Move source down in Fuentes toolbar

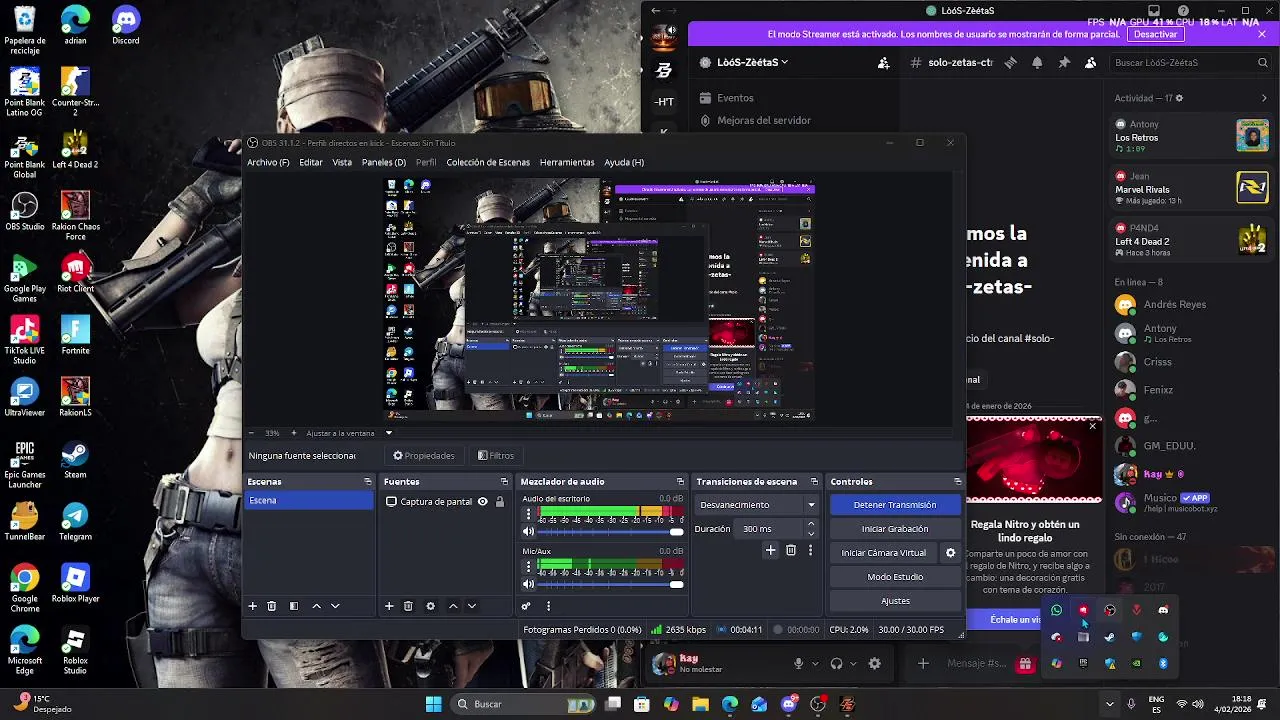471,606
